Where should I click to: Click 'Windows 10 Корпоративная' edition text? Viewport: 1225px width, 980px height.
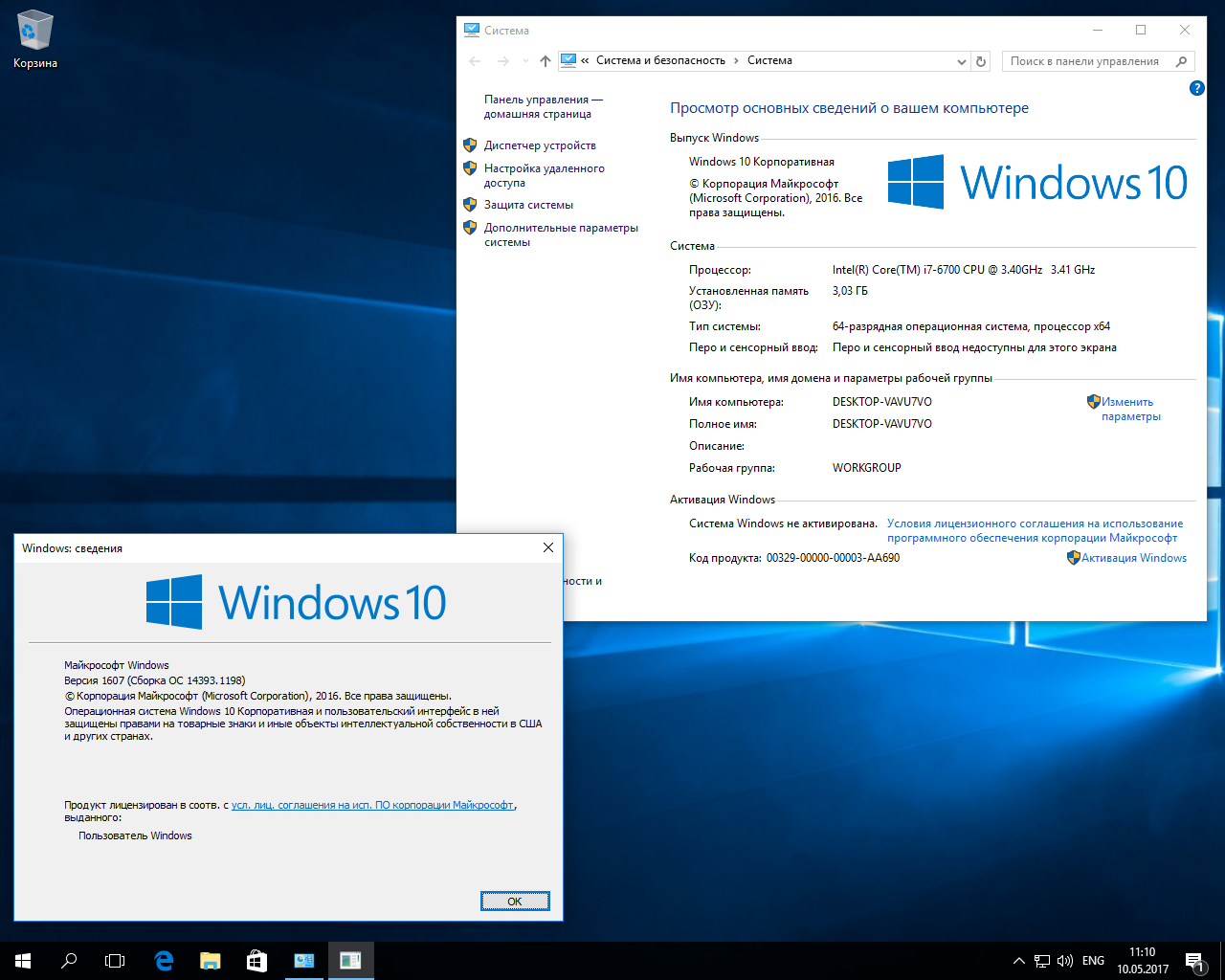[762, 162]
